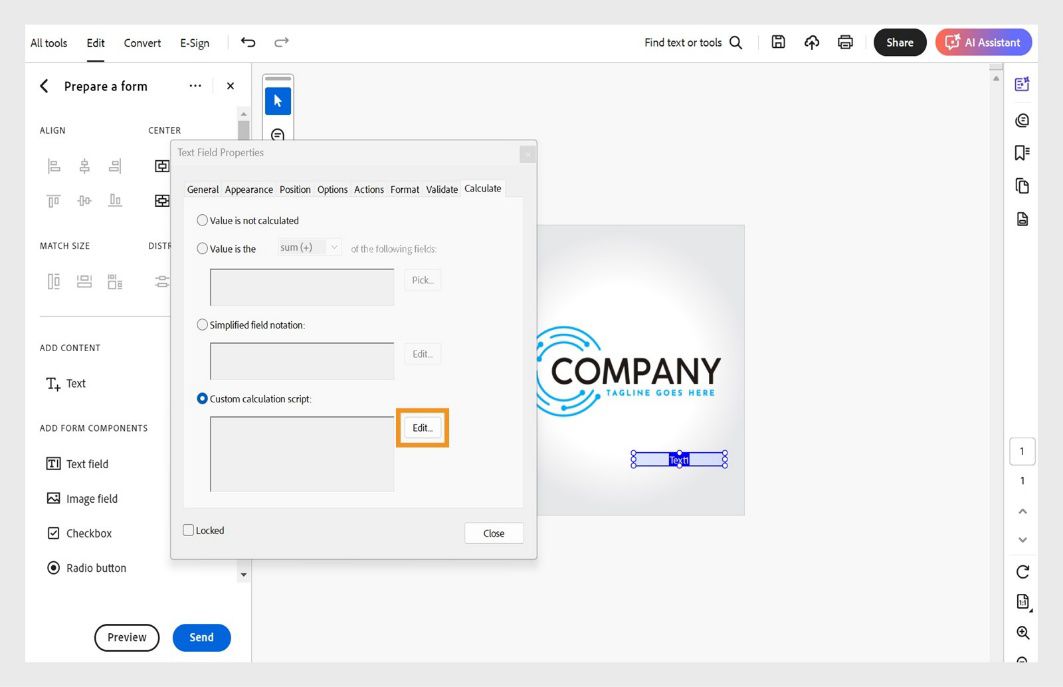Choose the Simplified field notation option
Viewport: 1063px width, 687px height.
pyautogui.click(x=203, y=324)
